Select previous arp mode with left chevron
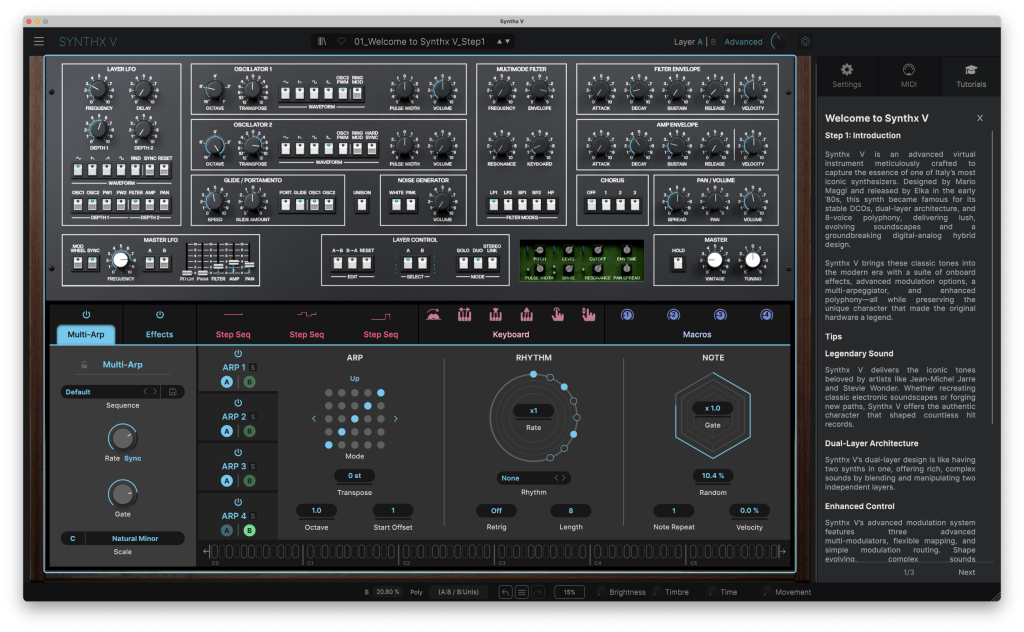The height and width of the screenshot is (632, 1024). pos(314,419)
